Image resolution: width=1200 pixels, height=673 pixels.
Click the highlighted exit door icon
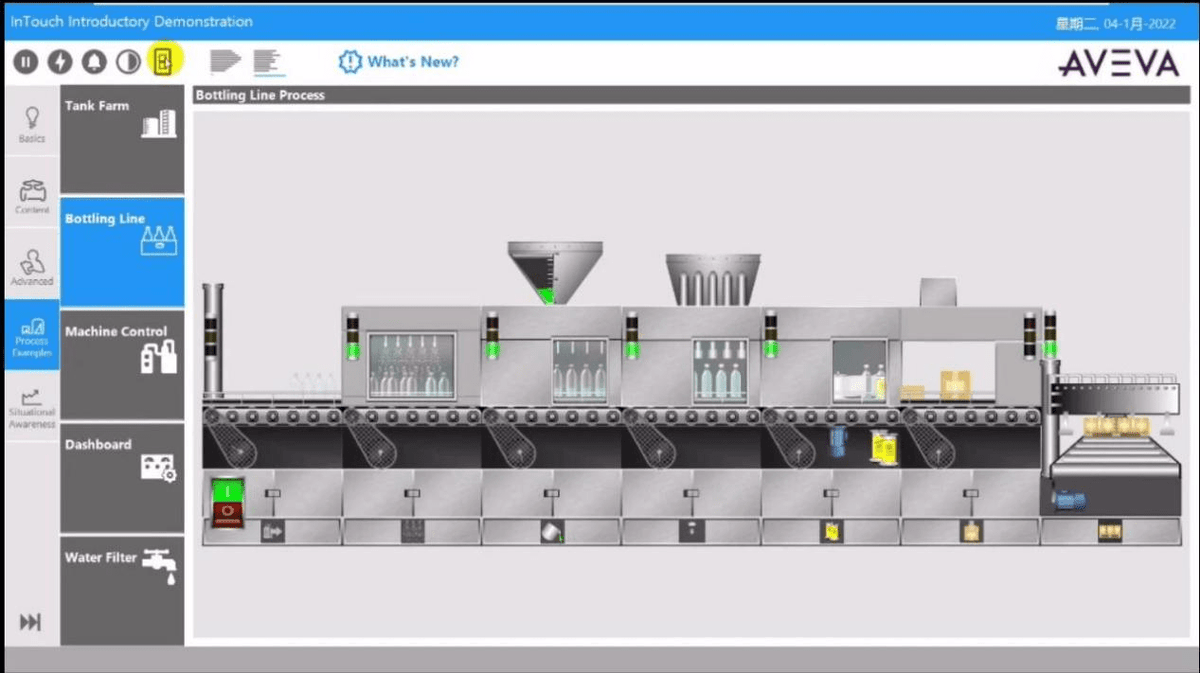point(163,60)
